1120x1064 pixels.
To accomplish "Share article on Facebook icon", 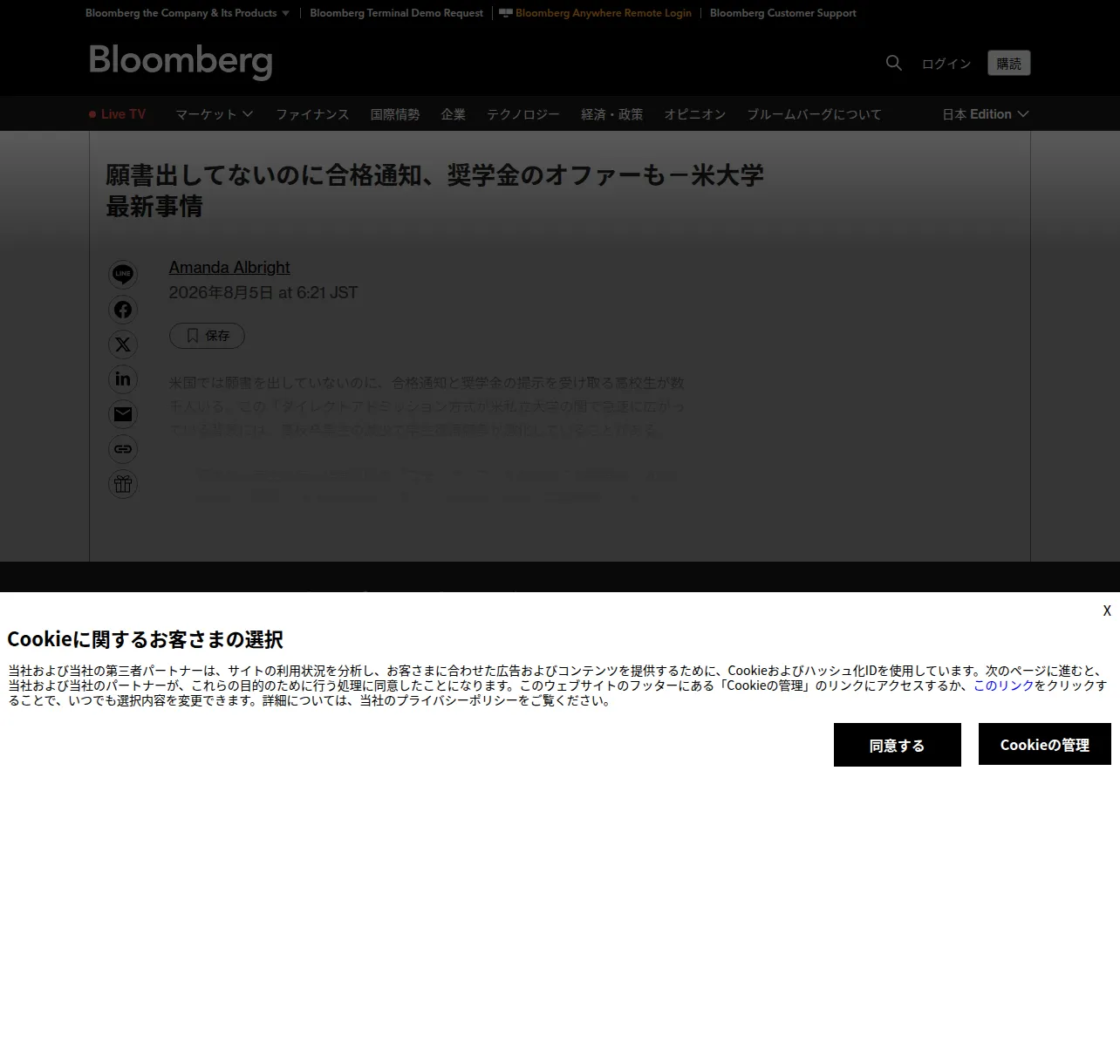I will tap(123, 310).
